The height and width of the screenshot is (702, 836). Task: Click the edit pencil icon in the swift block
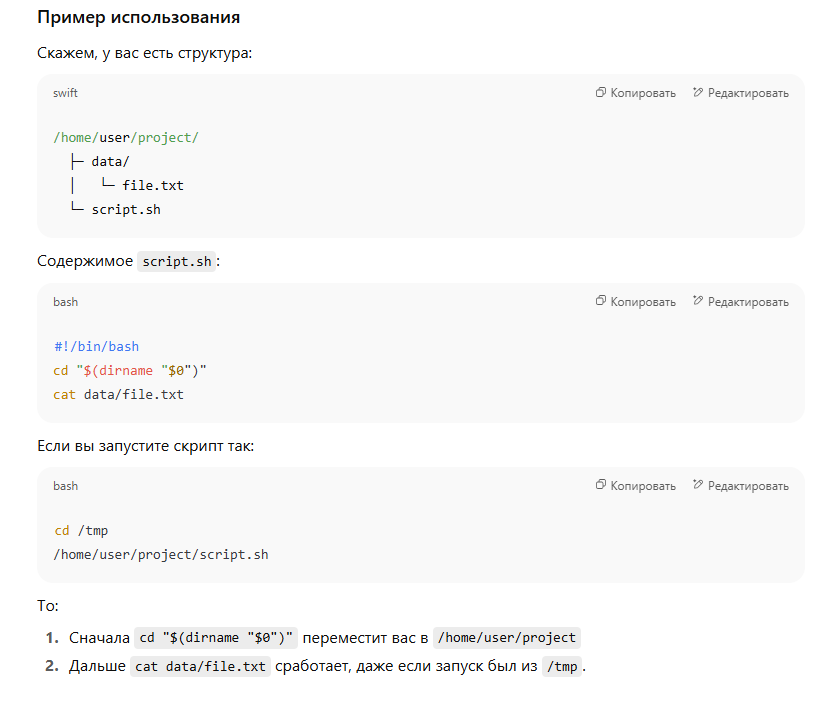[x=698, y=93]
